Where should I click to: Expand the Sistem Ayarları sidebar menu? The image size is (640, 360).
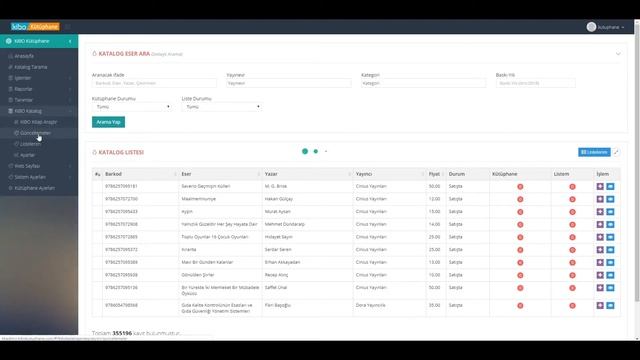click(39, 177)
